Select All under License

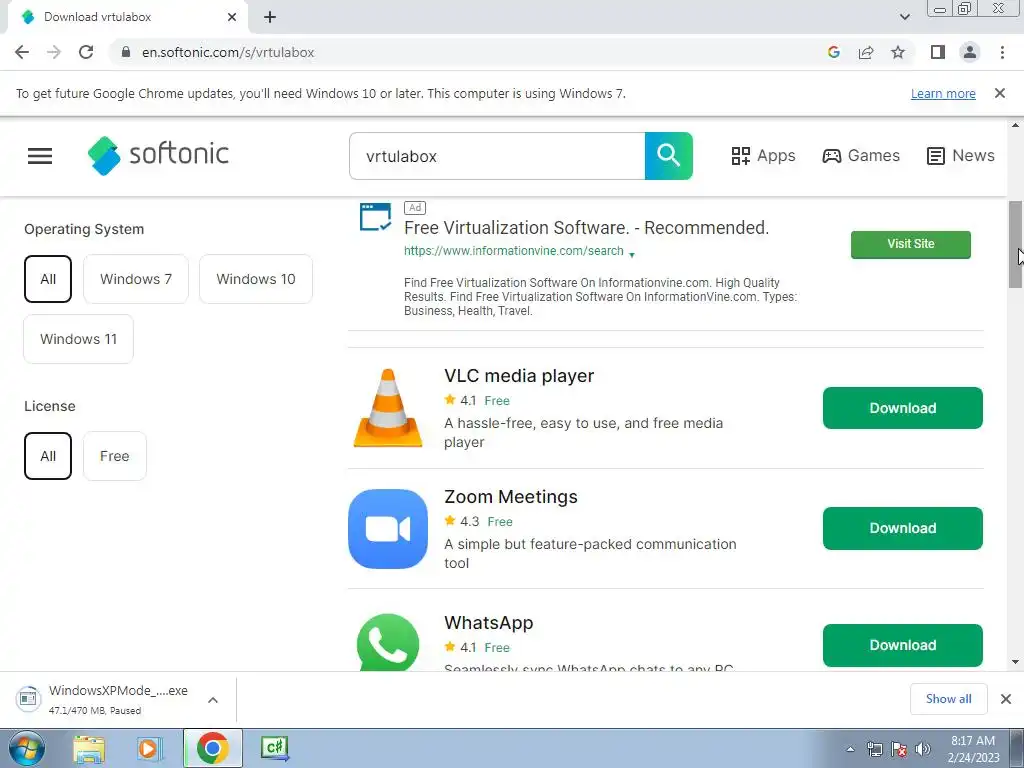48,456
